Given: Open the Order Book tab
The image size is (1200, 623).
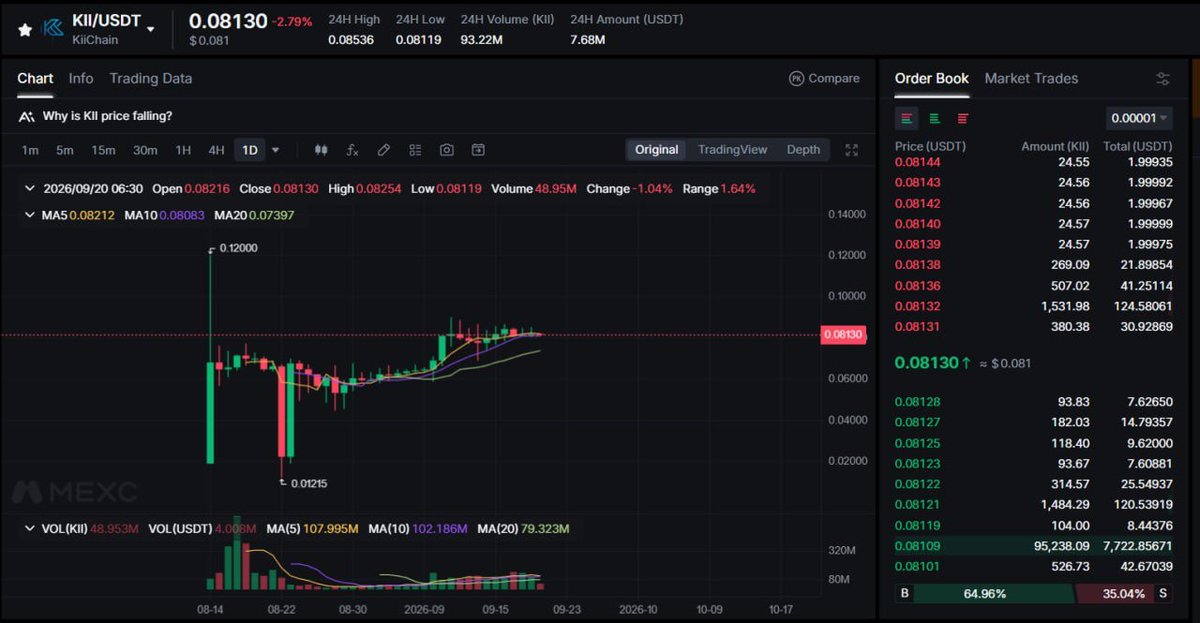Looking at the screenshot, I should click(x=931, y=78).
